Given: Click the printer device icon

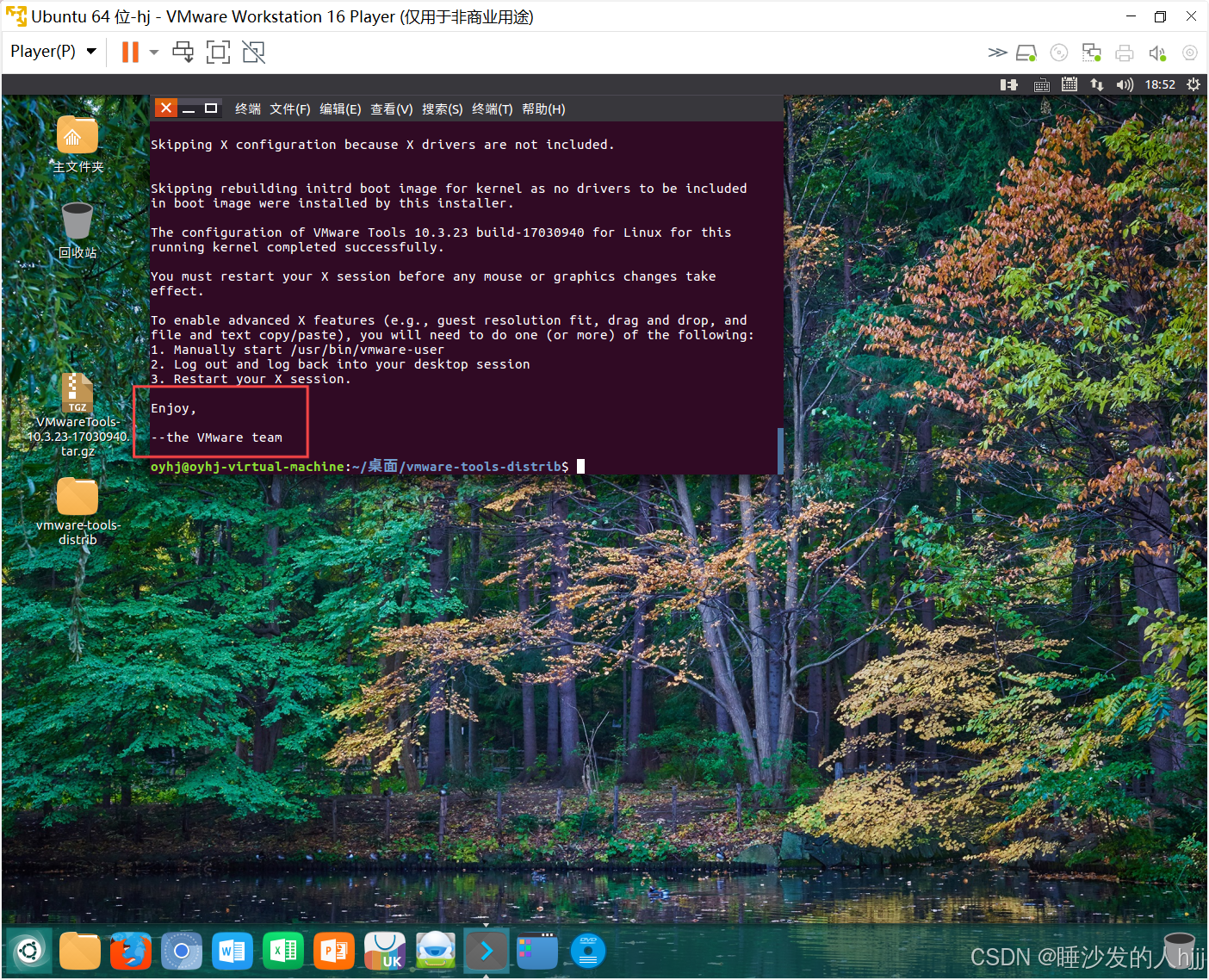Looking at the screenshot, I should coord(1125,53).
